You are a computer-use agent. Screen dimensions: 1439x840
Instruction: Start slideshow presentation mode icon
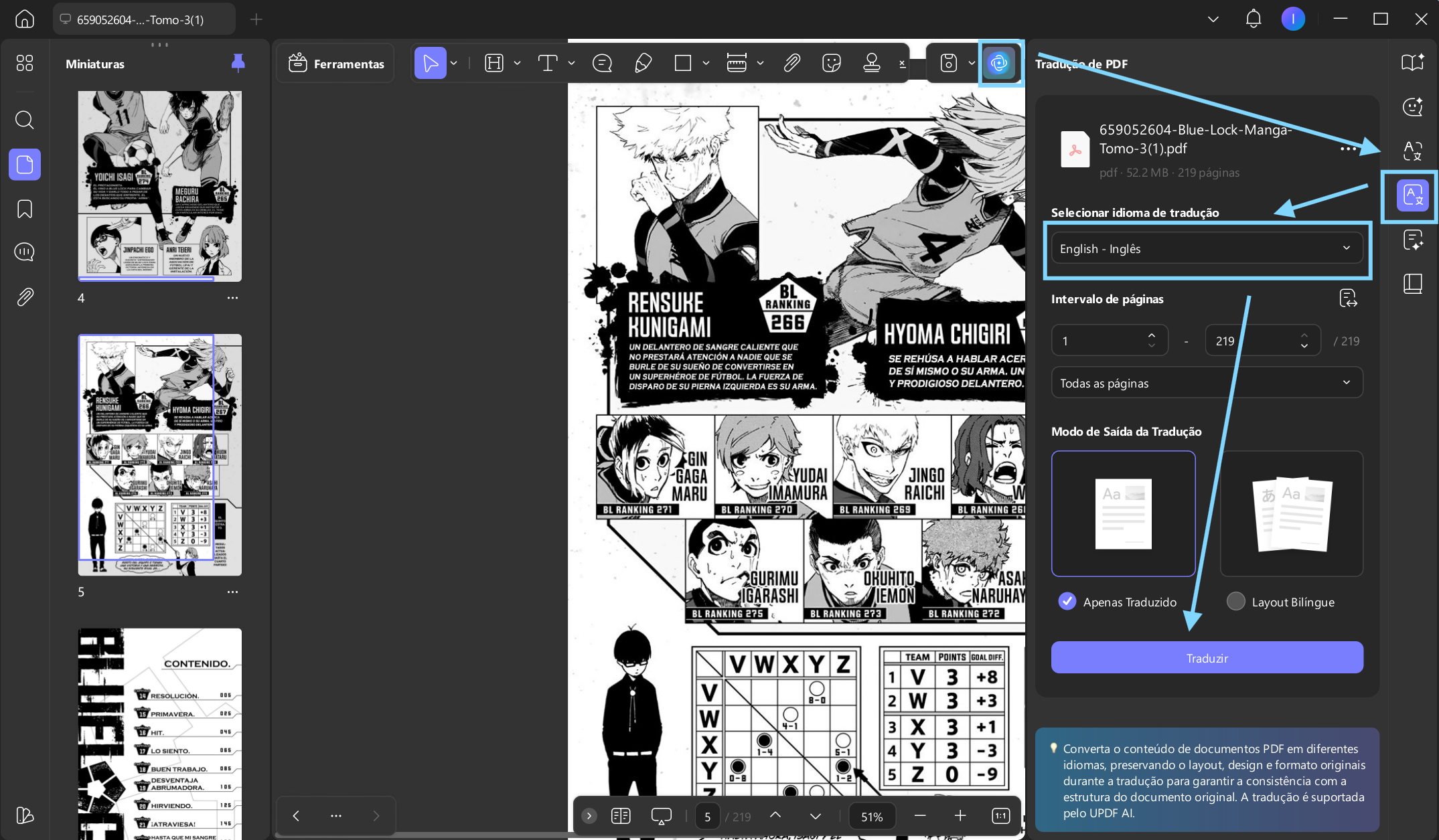pos(661,815)
